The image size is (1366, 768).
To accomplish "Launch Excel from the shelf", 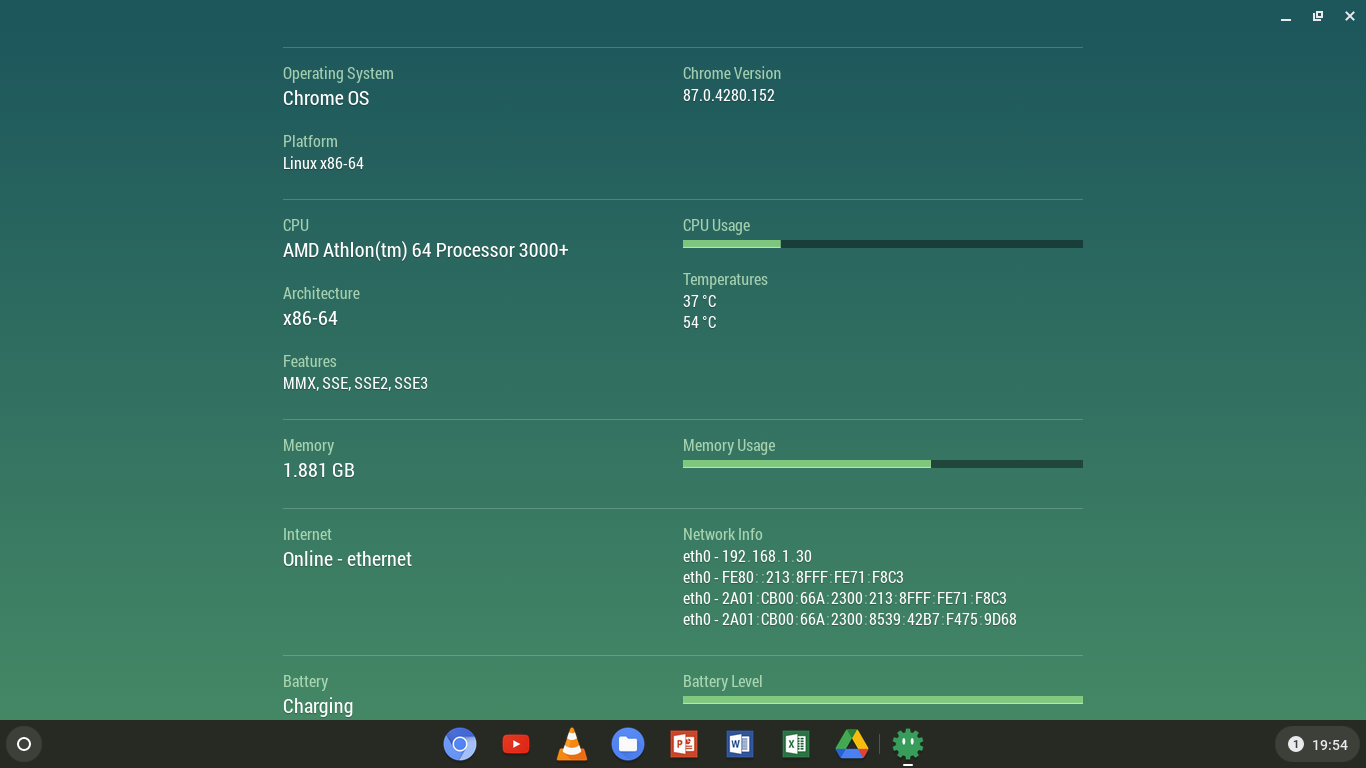I will click(796, 744).
